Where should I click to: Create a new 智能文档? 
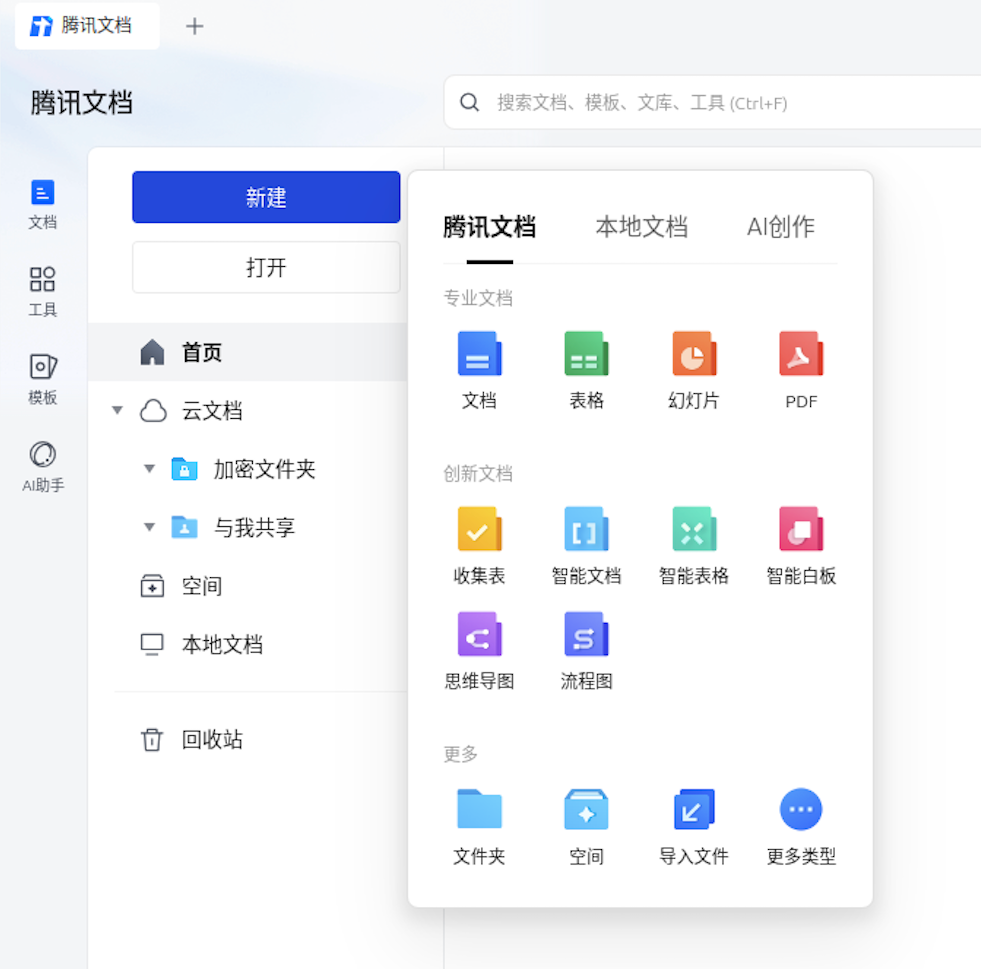point(586,545)
